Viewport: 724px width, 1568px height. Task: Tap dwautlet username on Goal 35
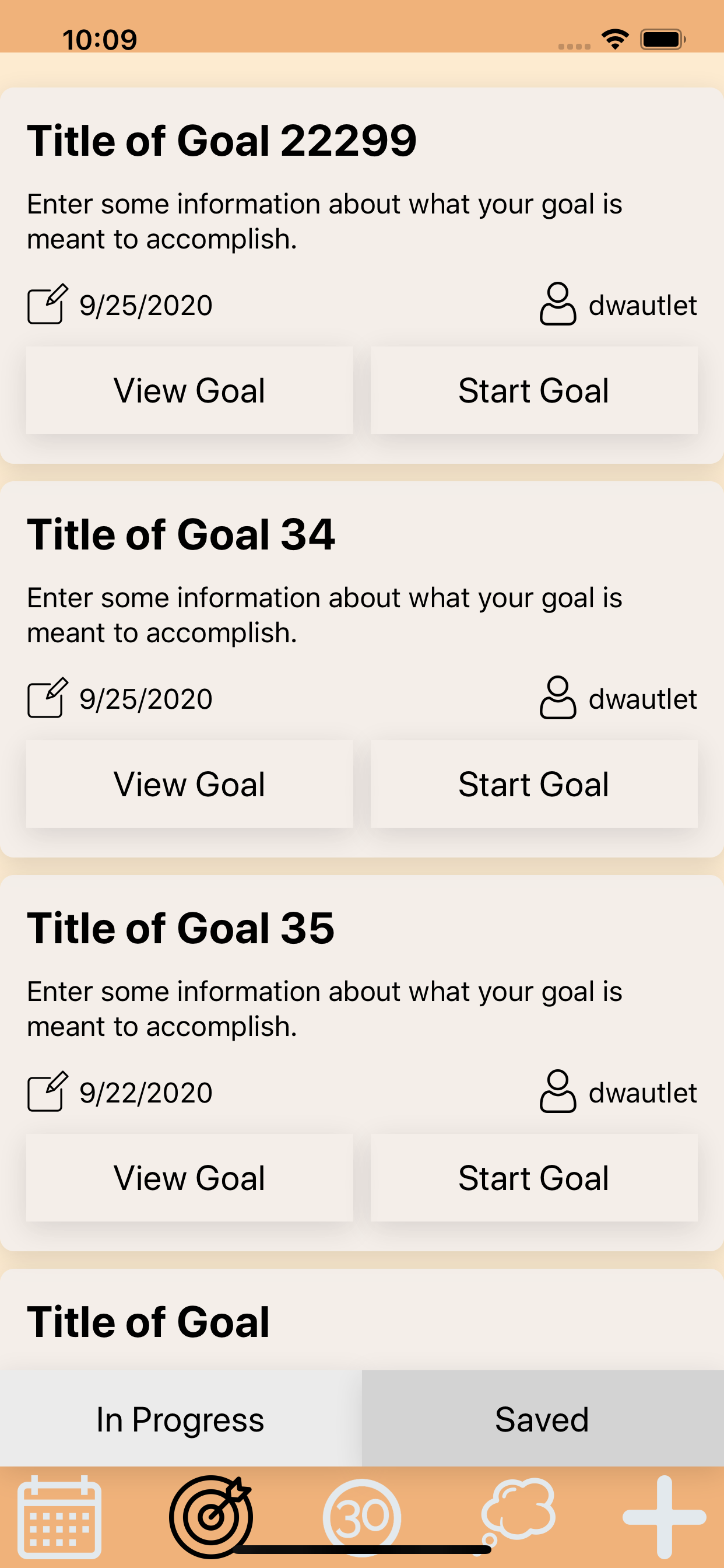(x=642, y=1093)
